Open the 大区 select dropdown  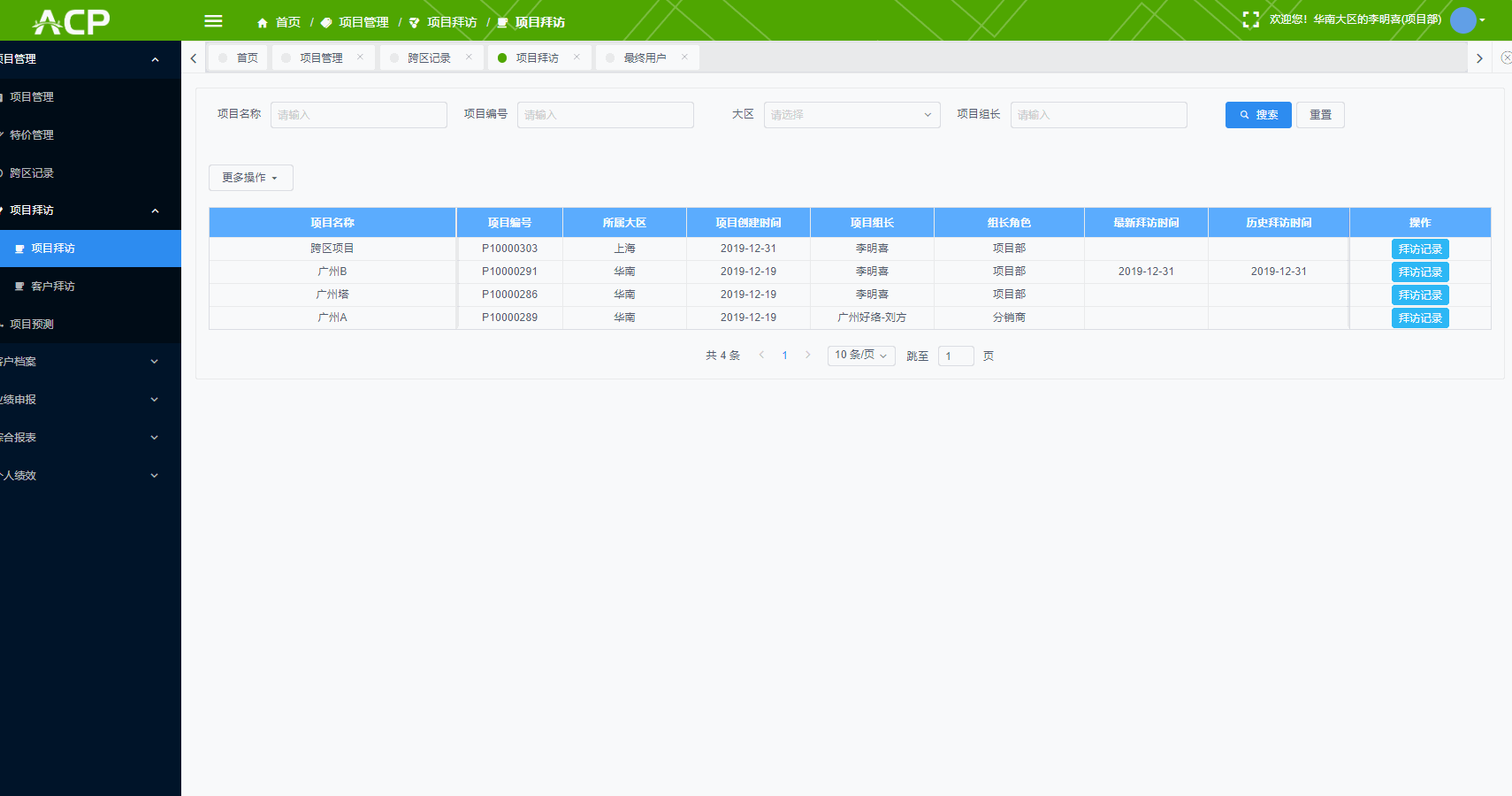pyautogui.click(x=851, y=115)
